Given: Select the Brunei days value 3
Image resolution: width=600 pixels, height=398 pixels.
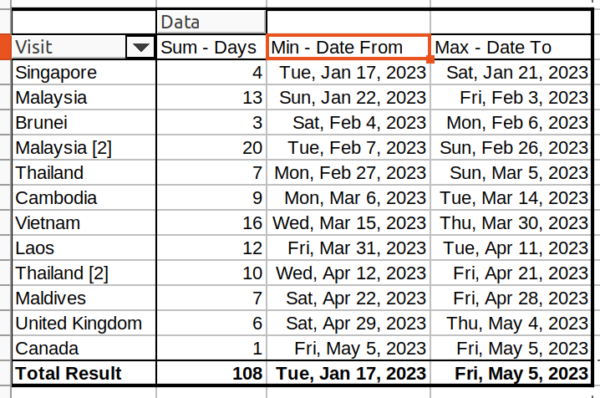Looking at the screenshot, I should pos(211,122).
